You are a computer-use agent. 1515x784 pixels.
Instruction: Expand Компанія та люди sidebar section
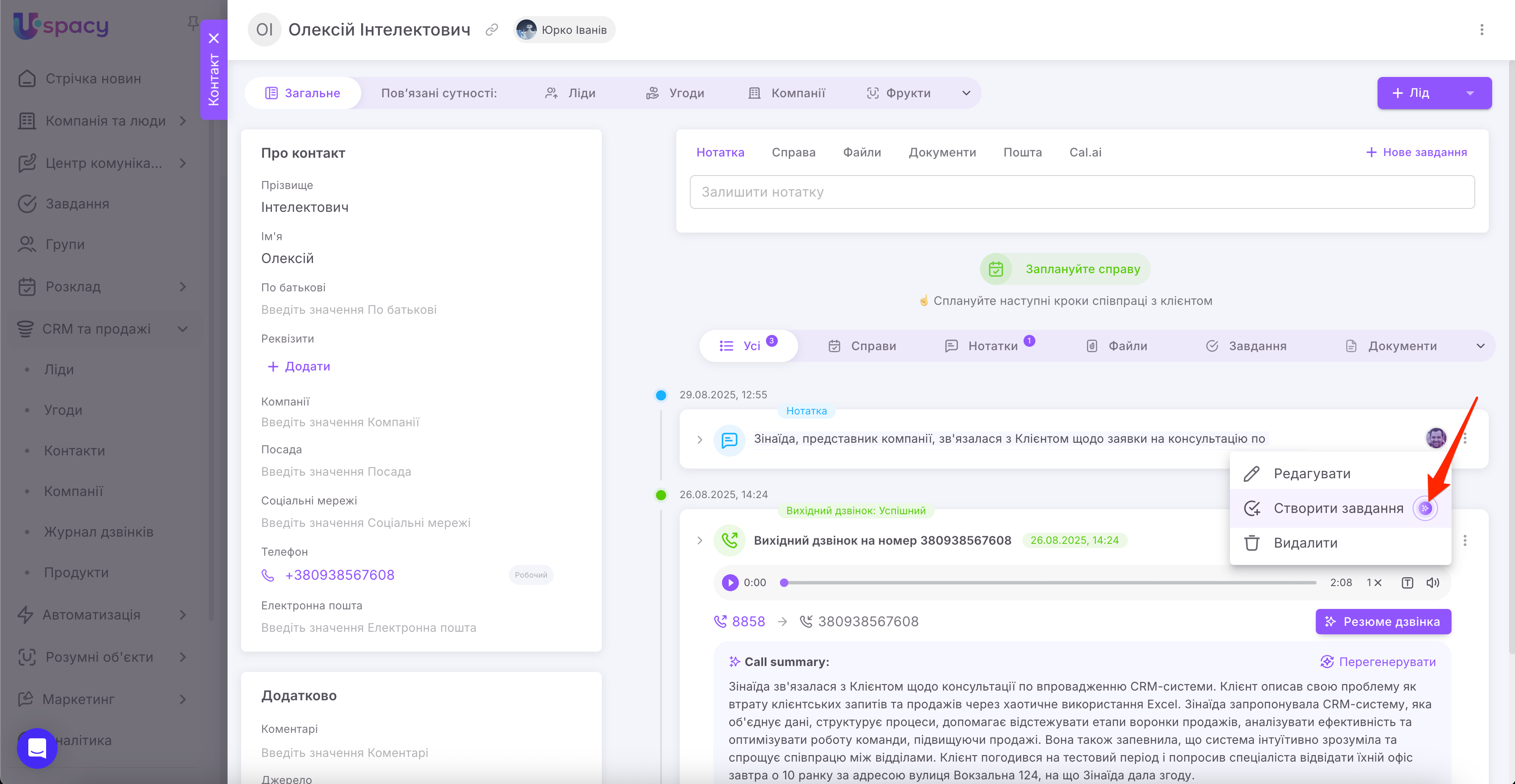[x=183, y=121]
